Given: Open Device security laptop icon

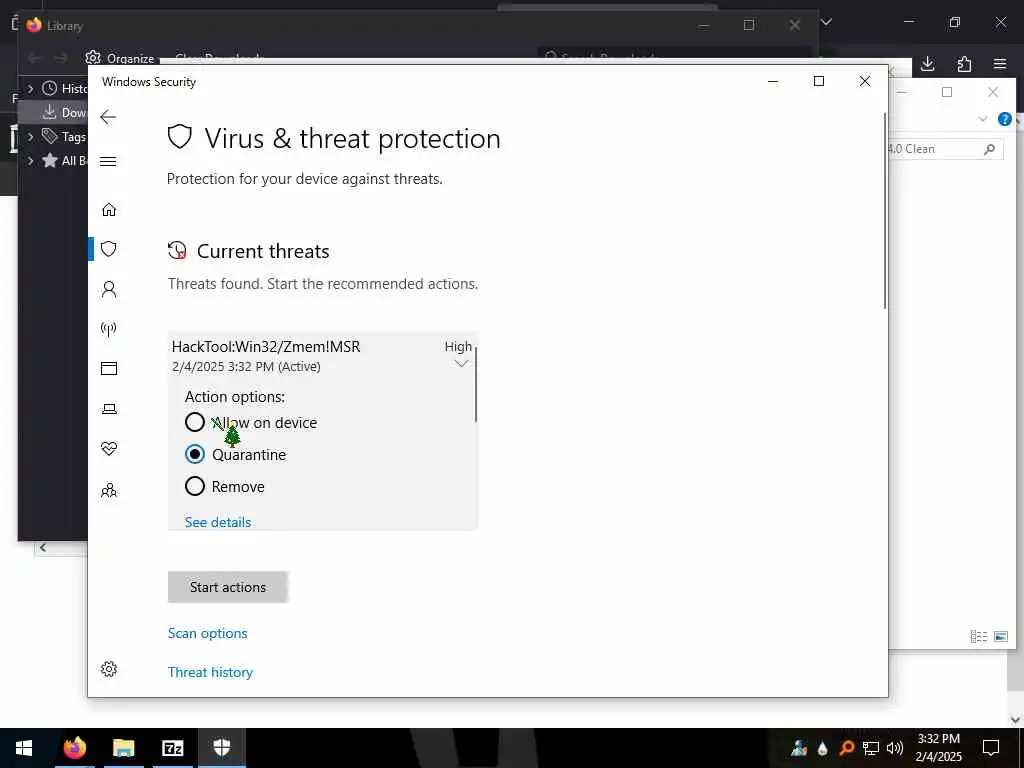Looking at the screenshot, I should coord(109,409).
